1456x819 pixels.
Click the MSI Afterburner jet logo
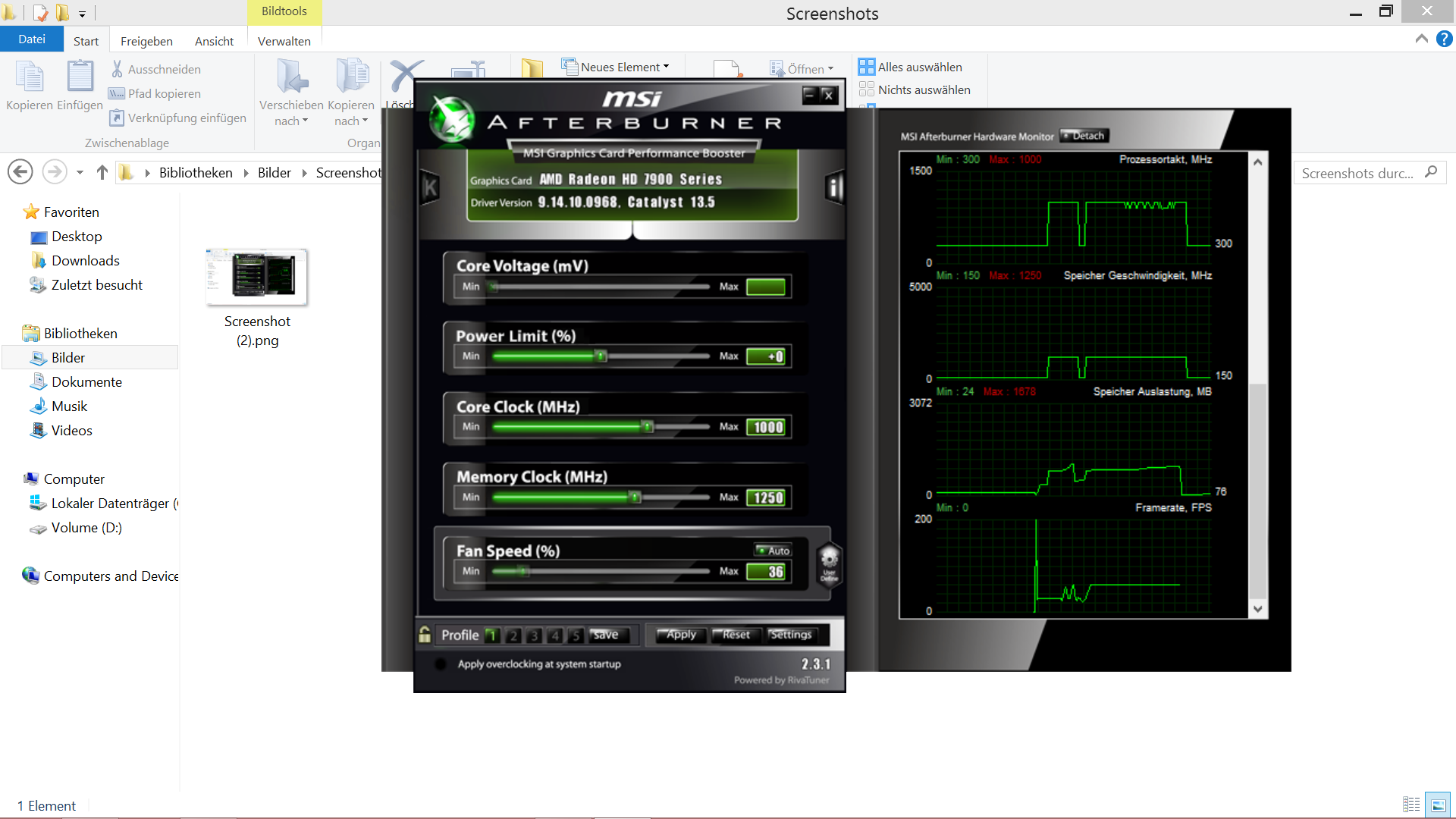pos(452,120)
